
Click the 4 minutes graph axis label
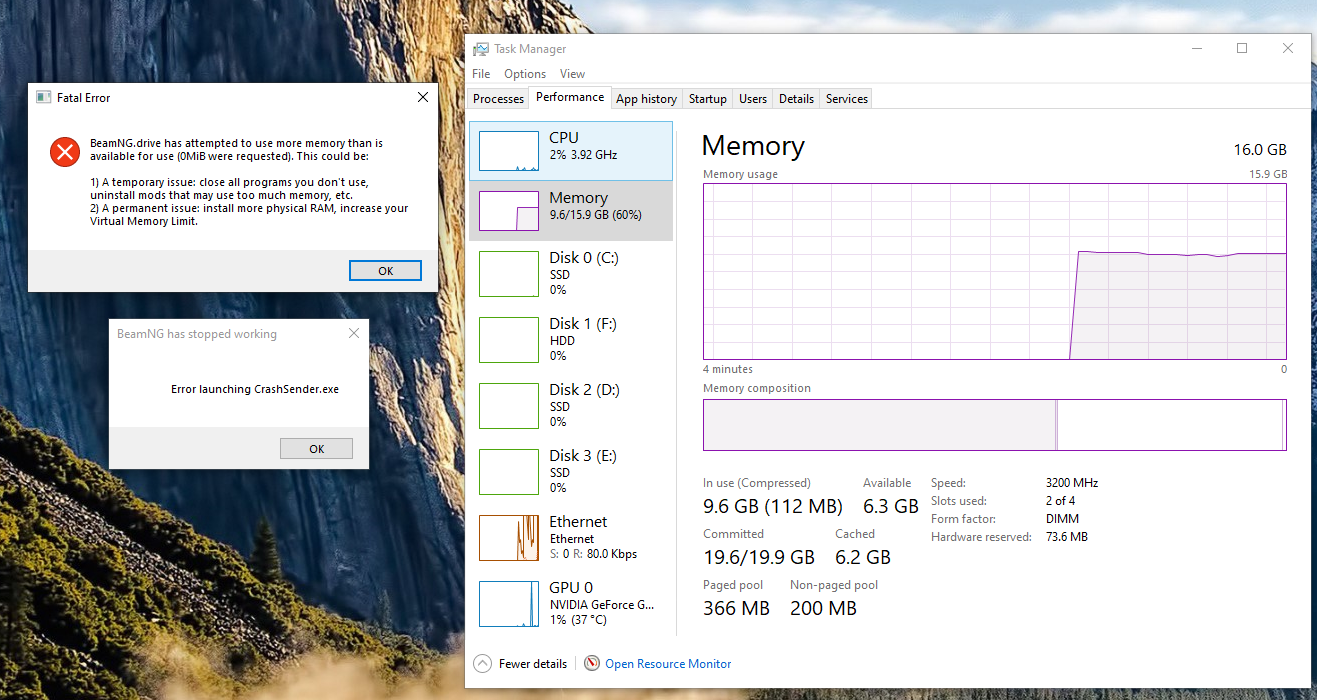point(728,369)
